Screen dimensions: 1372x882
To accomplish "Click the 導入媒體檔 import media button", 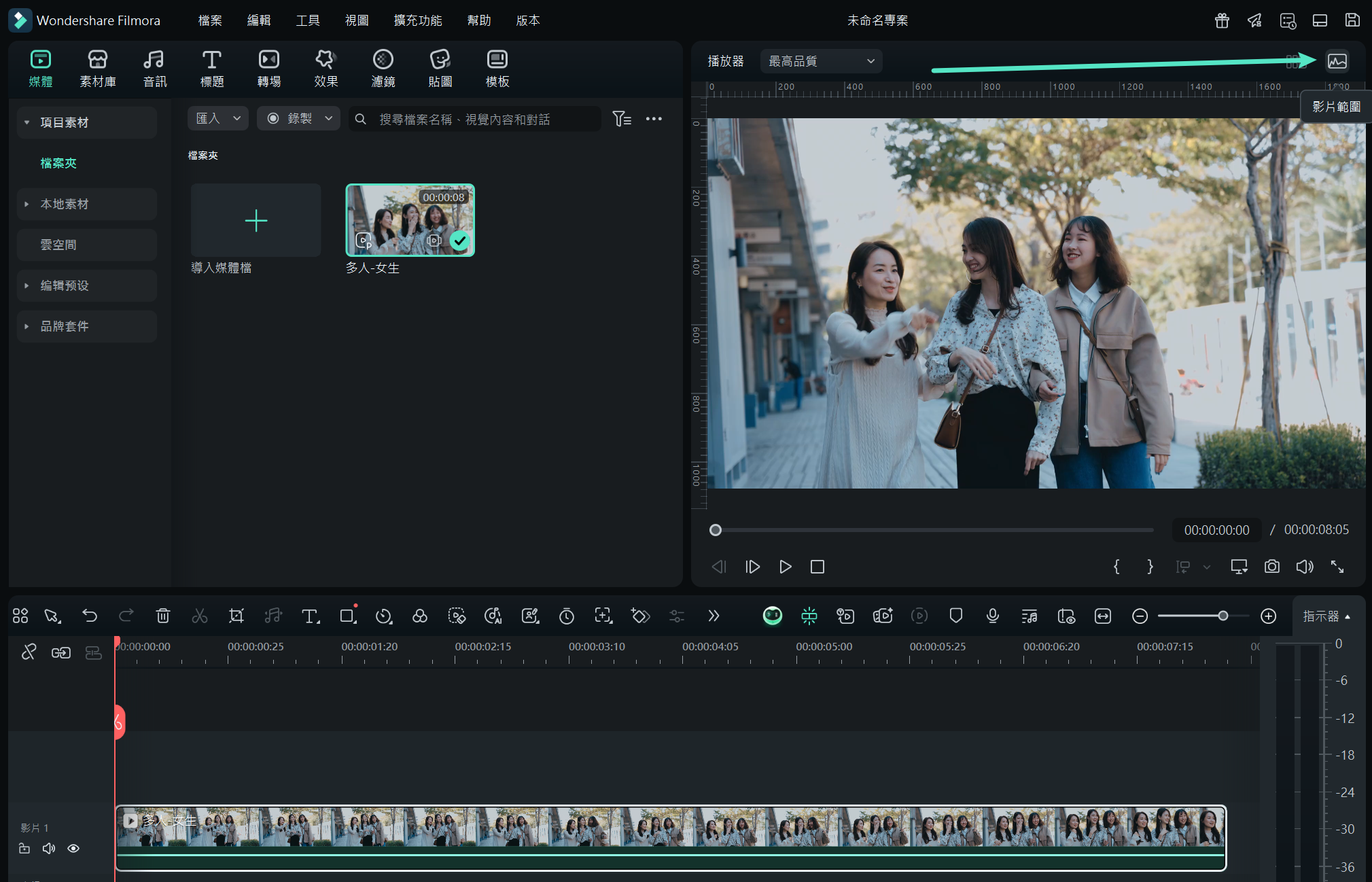I will pyautogui.click(x=256, y=221).
